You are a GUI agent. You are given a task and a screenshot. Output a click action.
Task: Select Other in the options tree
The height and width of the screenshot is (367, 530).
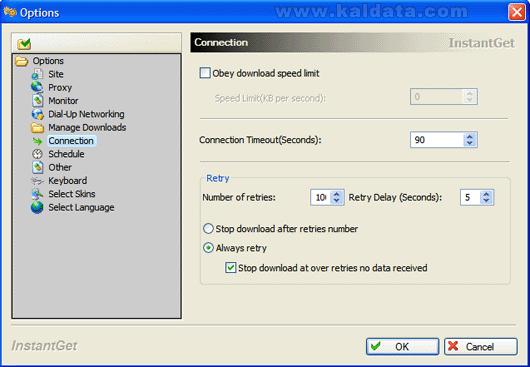60,167
